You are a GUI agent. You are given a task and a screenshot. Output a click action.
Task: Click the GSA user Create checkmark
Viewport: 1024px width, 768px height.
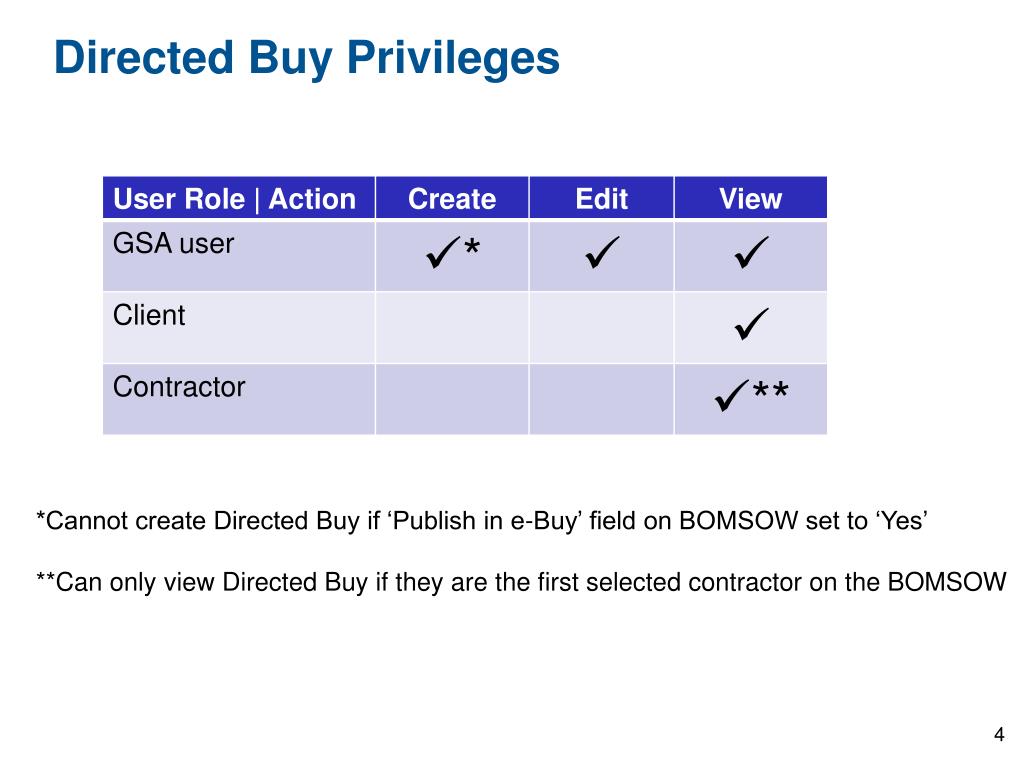coord(443,252)
